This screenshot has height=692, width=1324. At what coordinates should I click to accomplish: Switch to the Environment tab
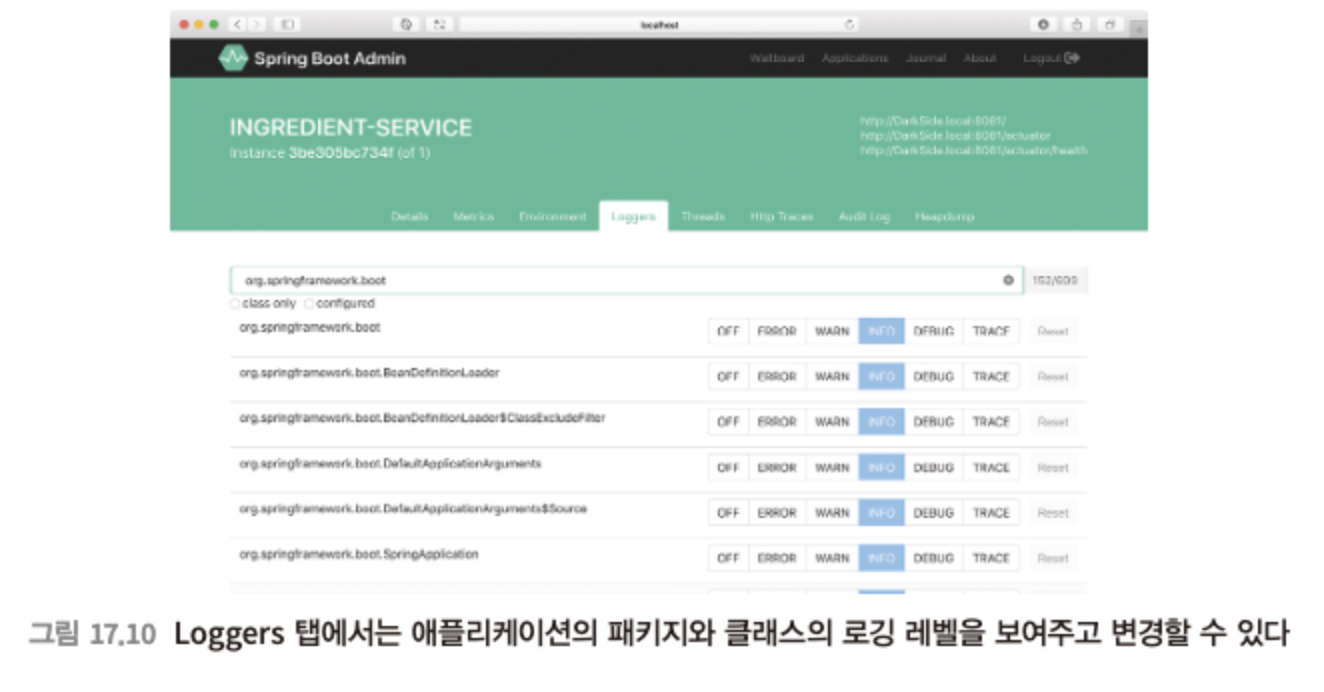[x=553, y=216]
